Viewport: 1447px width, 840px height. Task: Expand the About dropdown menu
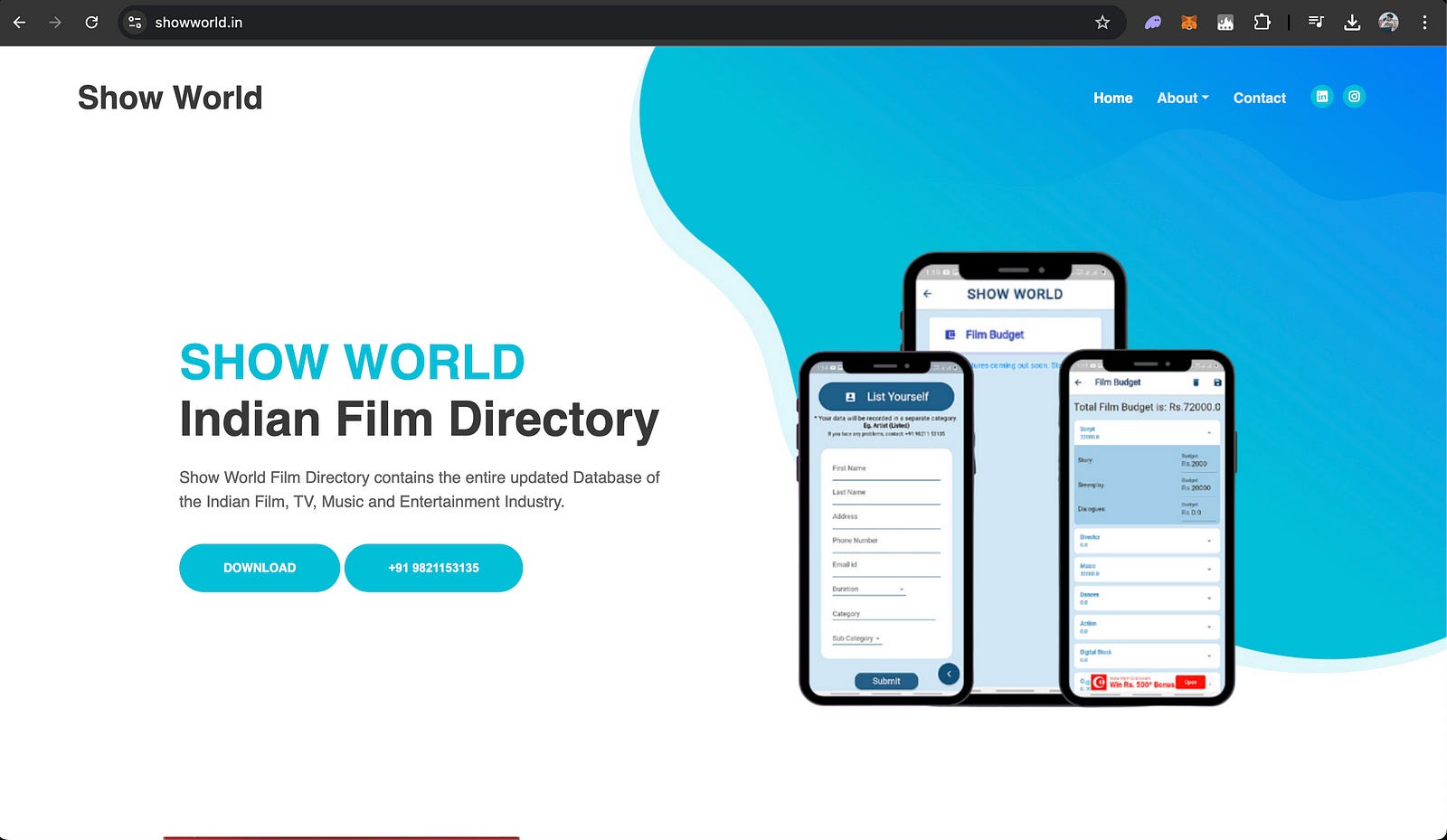[1183, 98]
